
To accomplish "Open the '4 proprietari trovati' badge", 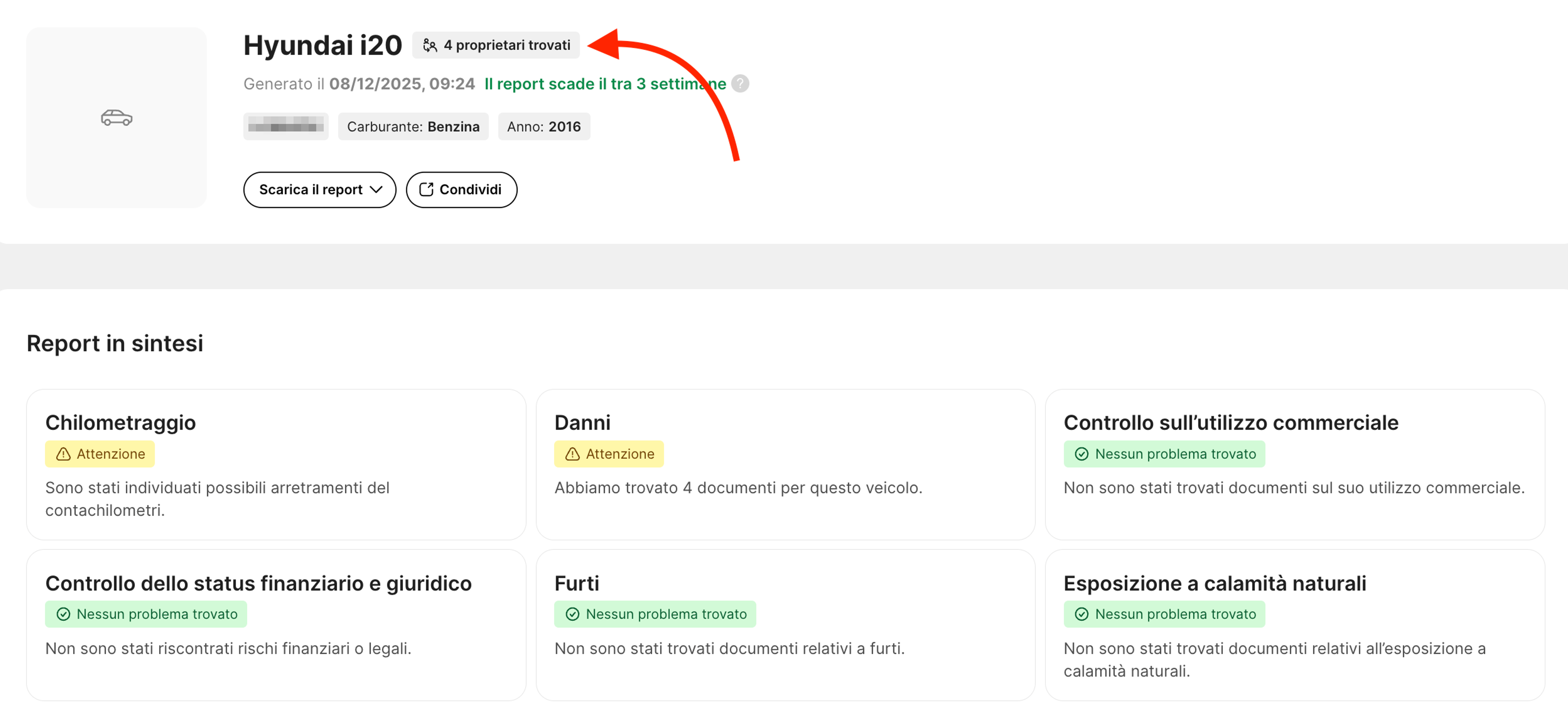I will click(496, 45).
